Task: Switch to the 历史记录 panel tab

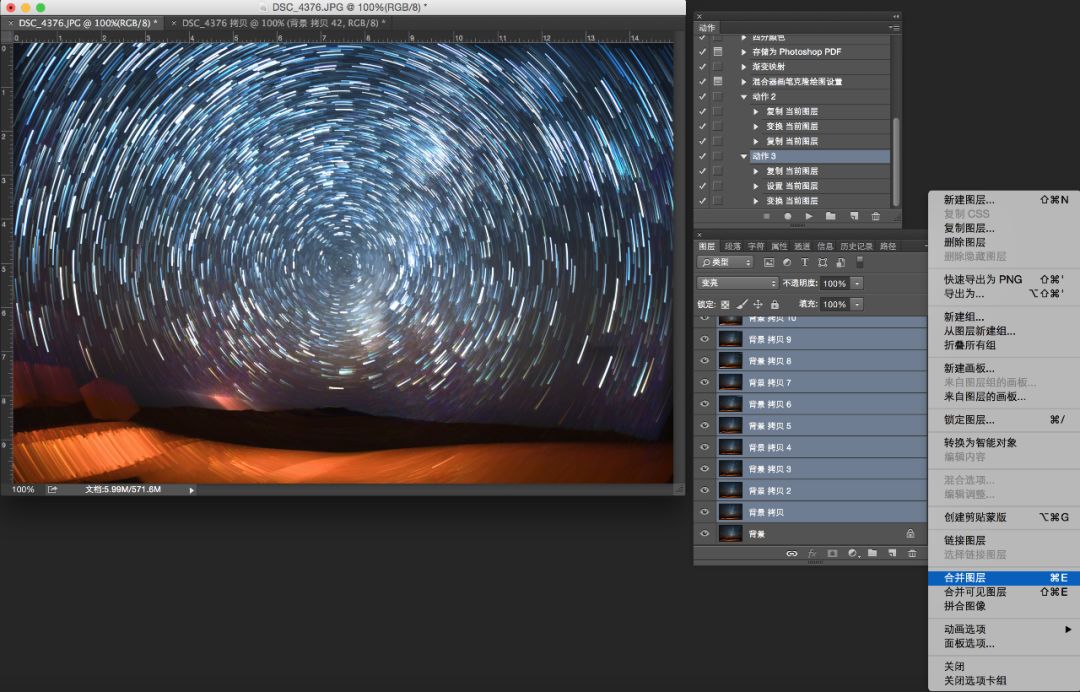Action: [x=855, y=246]
